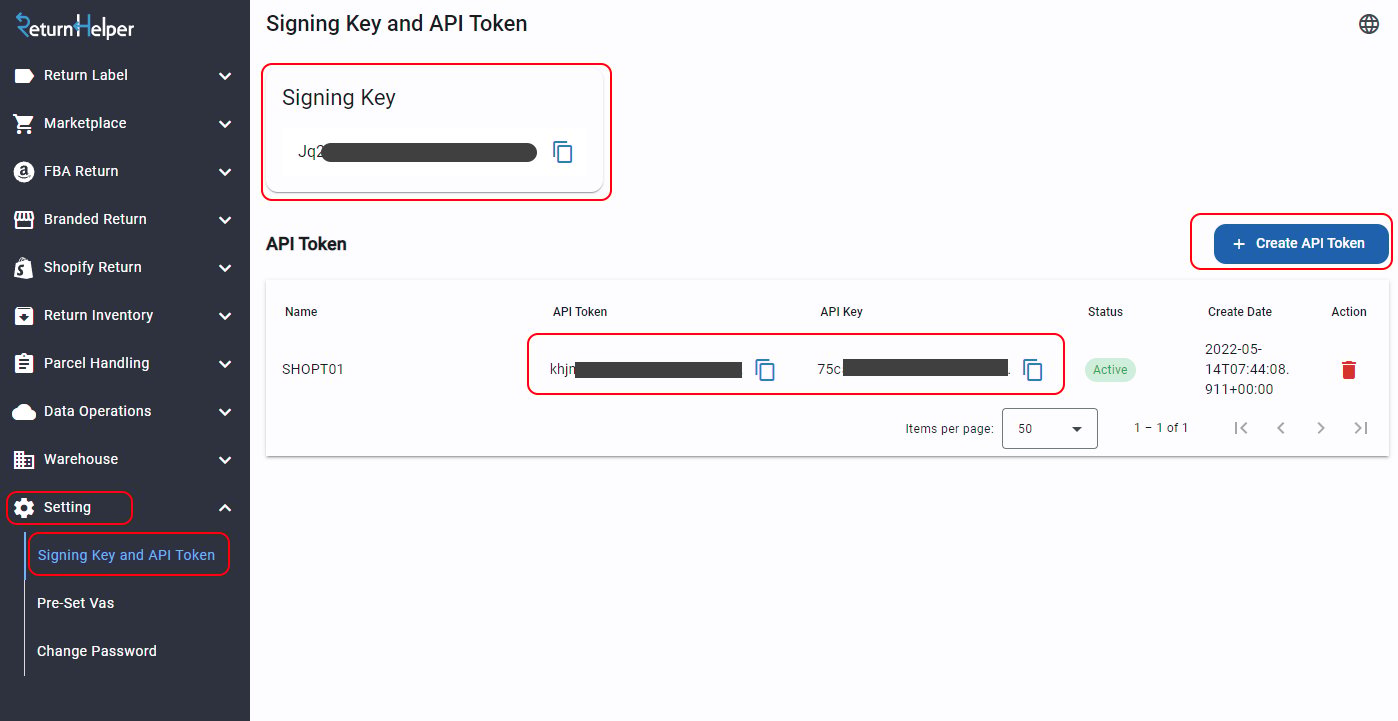Delete the SHOPT01 API token

tap(1349, 370)
